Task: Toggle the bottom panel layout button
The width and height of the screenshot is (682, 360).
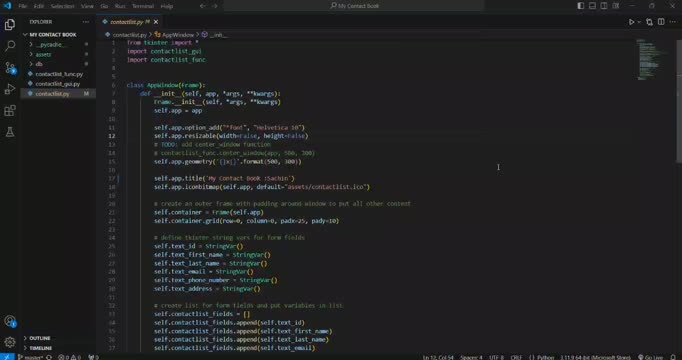Action: [x=592, y=6]
